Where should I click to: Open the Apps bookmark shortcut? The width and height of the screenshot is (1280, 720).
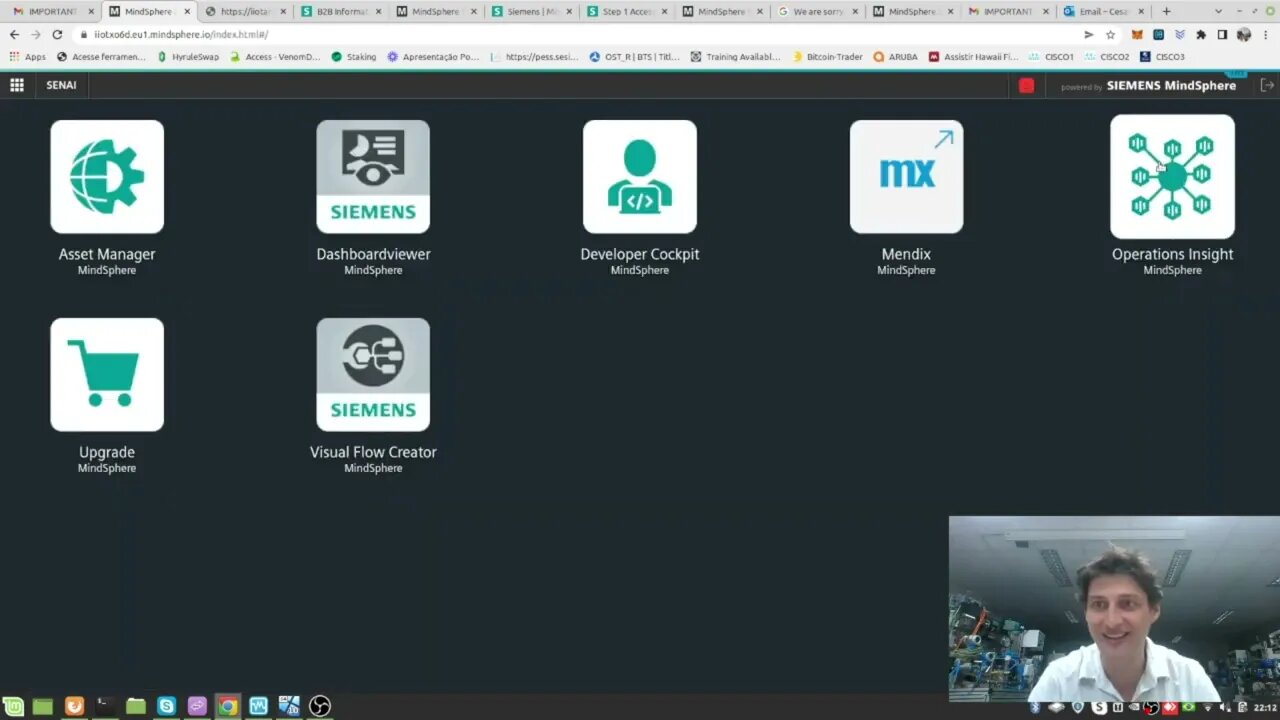(28, 57)
